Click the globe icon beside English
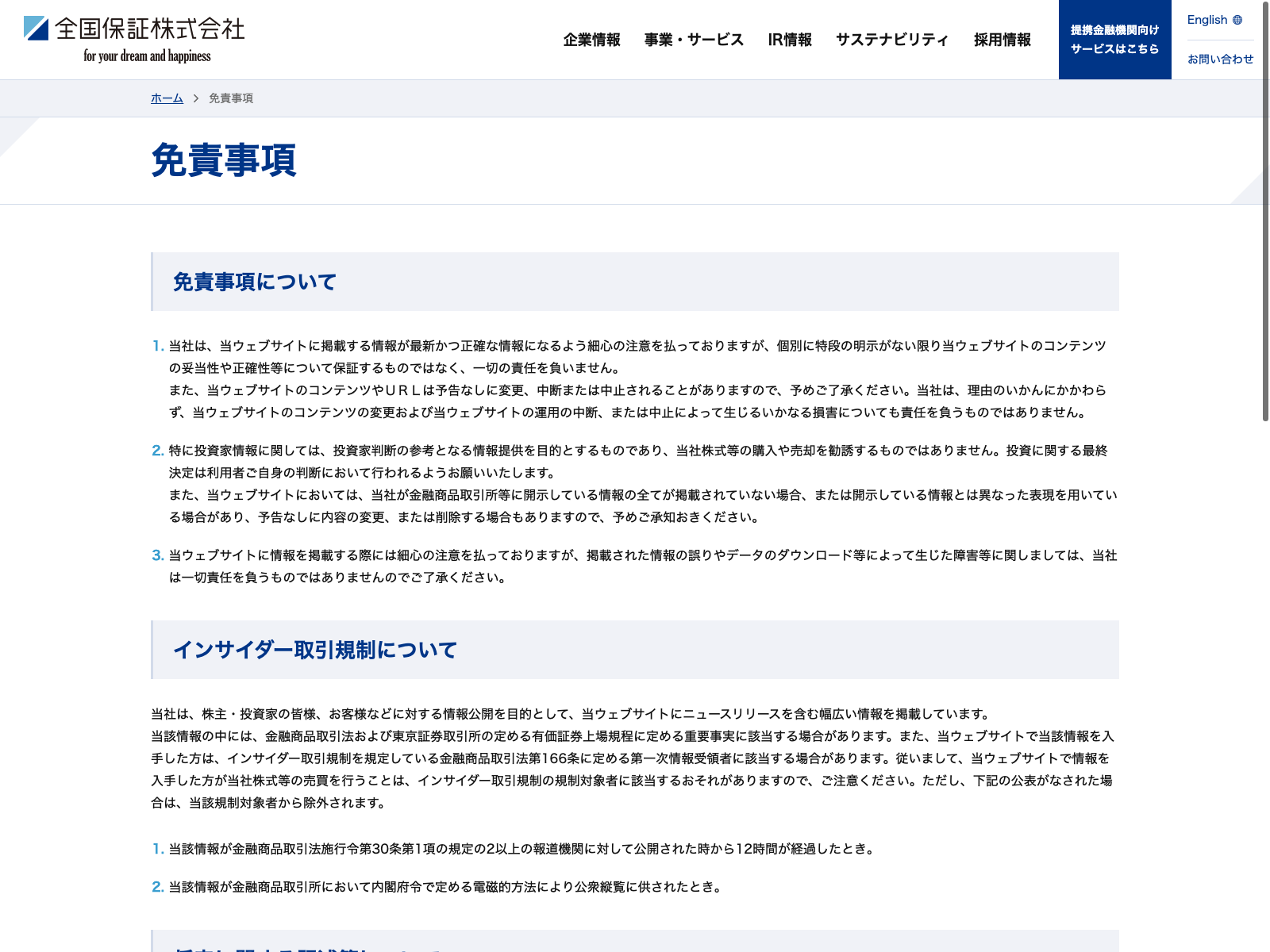The height and width of the screenshot is (952, 1270). pos(1237,20)
